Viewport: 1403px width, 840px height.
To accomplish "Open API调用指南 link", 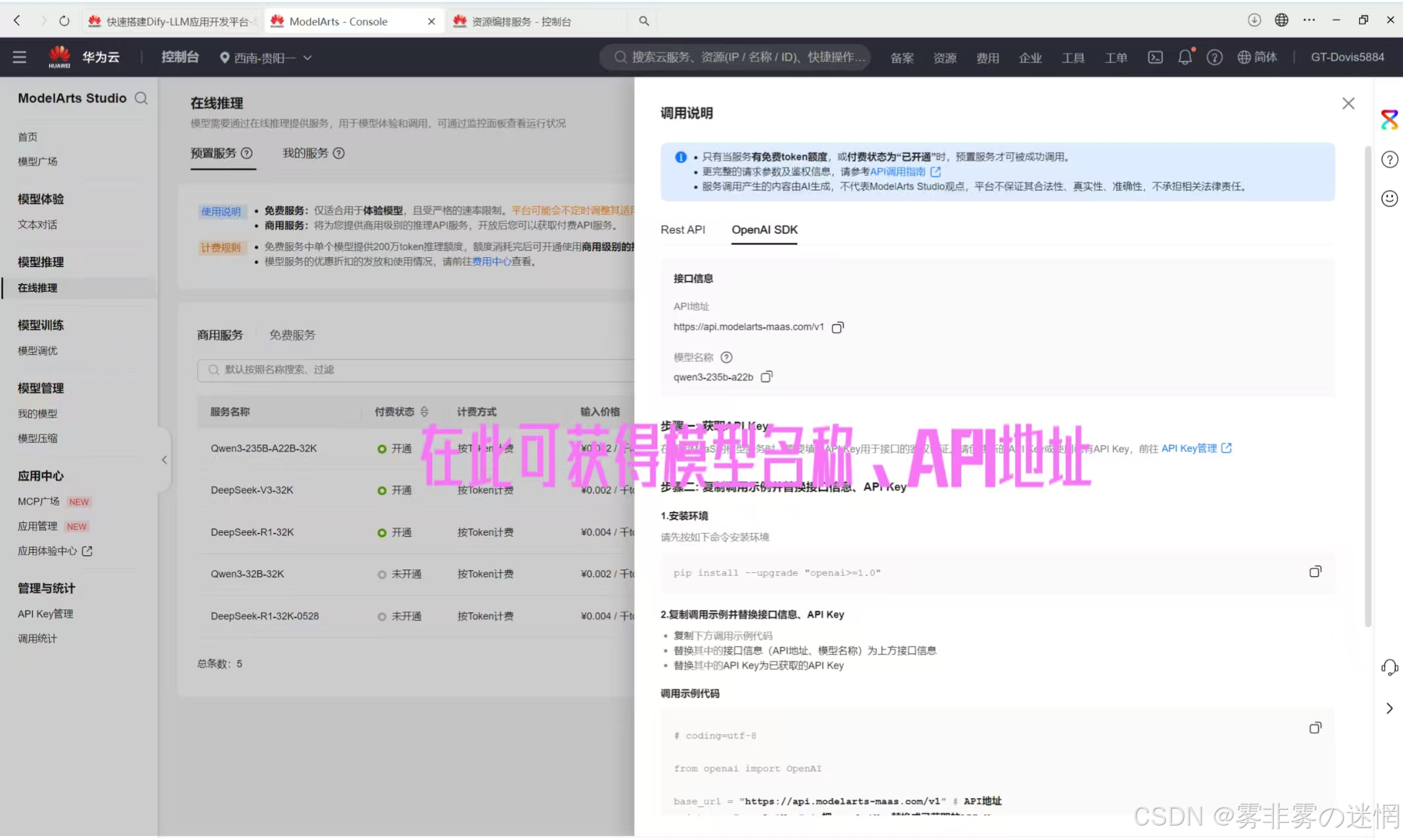I will coord(905,171).
